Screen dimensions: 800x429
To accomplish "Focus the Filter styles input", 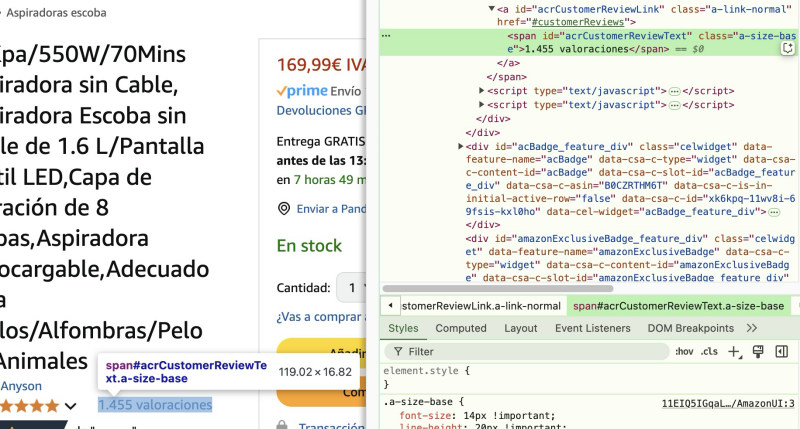I will [527, 351].
